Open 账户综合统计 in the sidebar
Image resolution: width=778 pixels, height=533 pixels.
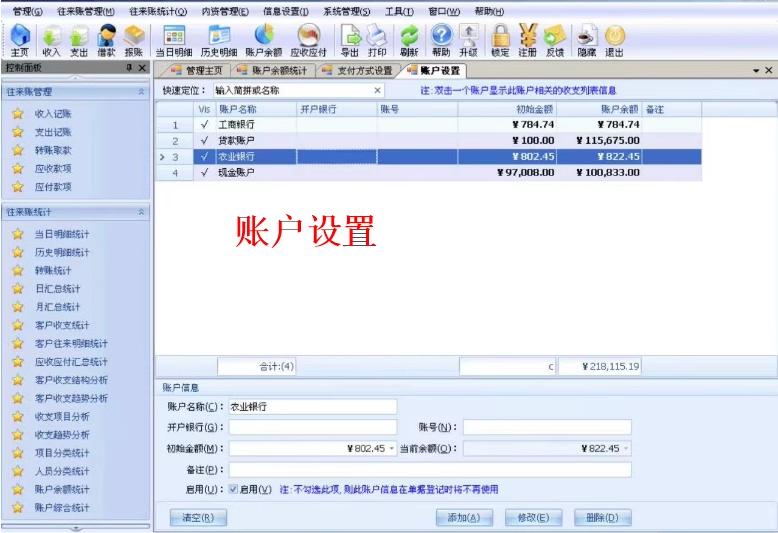click(62, 508)
